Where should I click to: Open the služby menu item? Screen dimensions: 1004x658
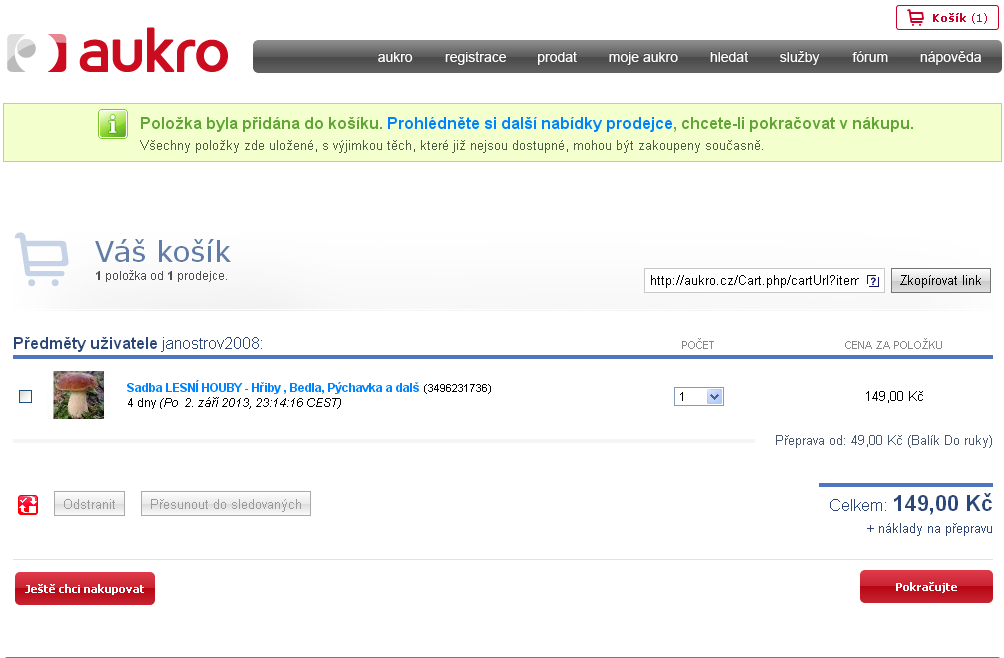click(799, 57)
